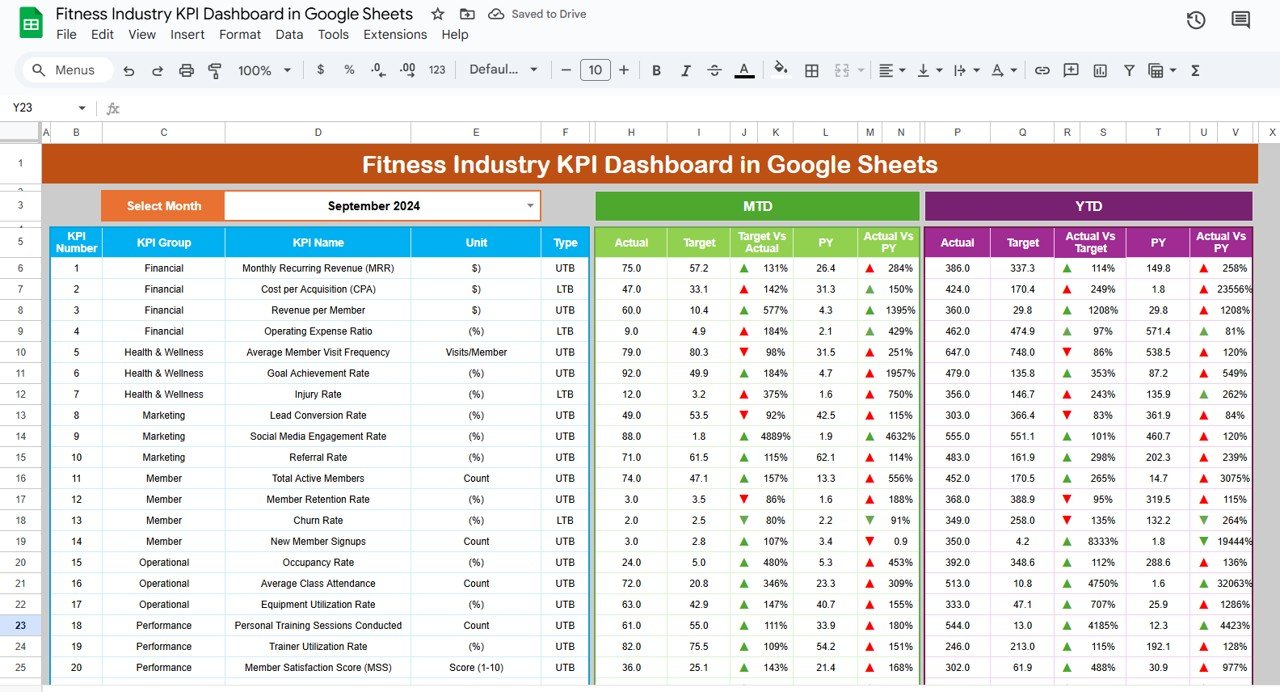1280x692 pixels.
Task: Open the comments panel icon
Action: tap(1241, 20)
